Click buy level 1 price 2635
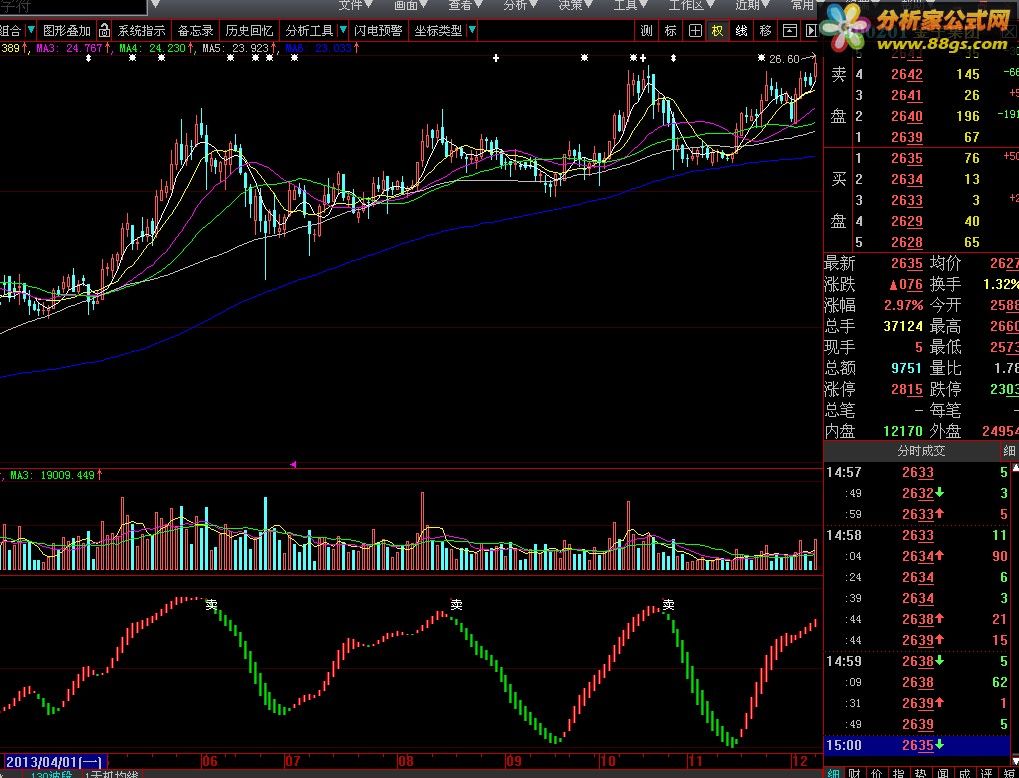The height and width of the screenshot is (778, 1019). click(x=907, y=158)
